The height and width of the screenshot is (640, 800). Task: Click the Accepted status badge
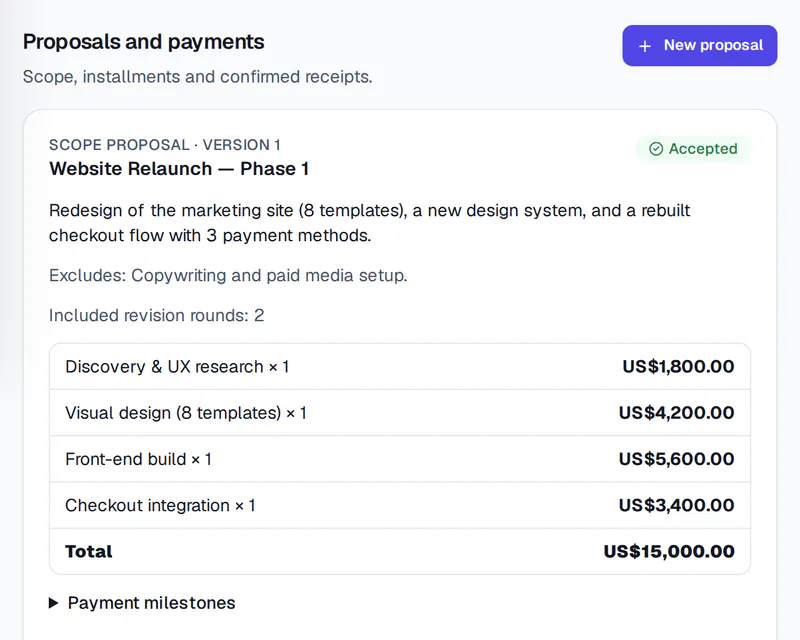pos(693,149)
